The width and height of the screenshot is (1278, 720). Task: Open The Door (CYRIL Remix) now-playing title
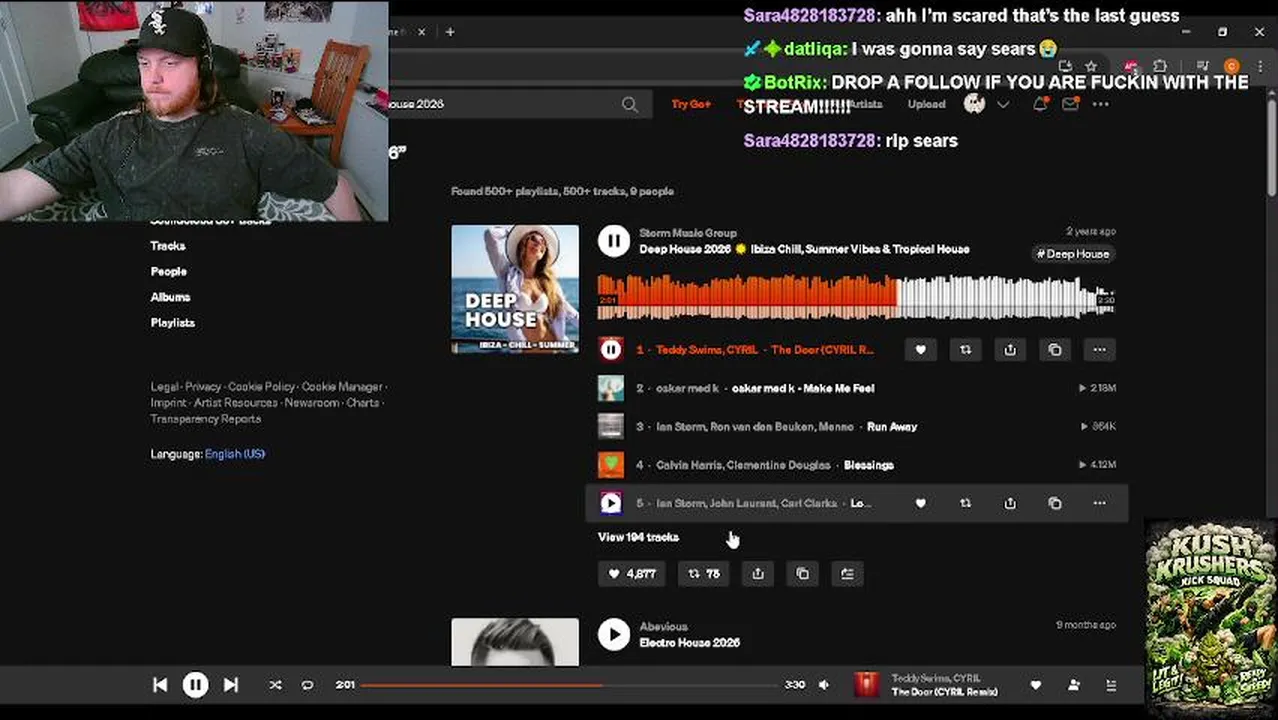click(x=944, y=692)
